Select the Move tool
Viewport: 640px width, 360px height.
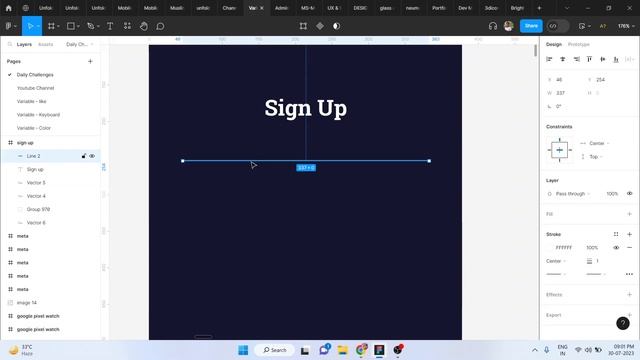tap(30, 26)
